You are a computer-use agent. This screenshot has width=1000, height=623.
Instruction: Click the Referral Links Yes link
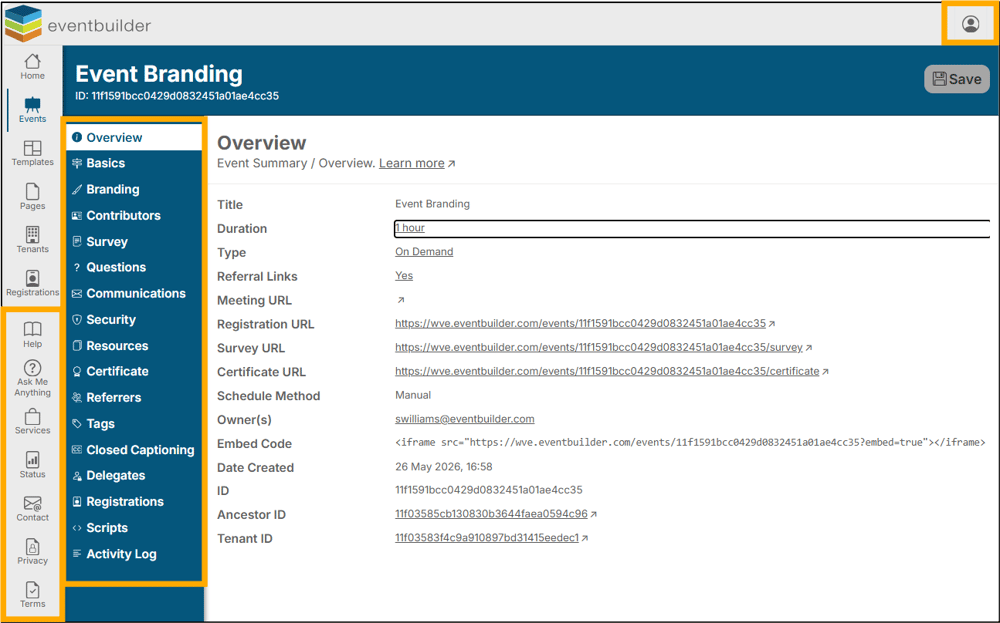tap(404, 275)
